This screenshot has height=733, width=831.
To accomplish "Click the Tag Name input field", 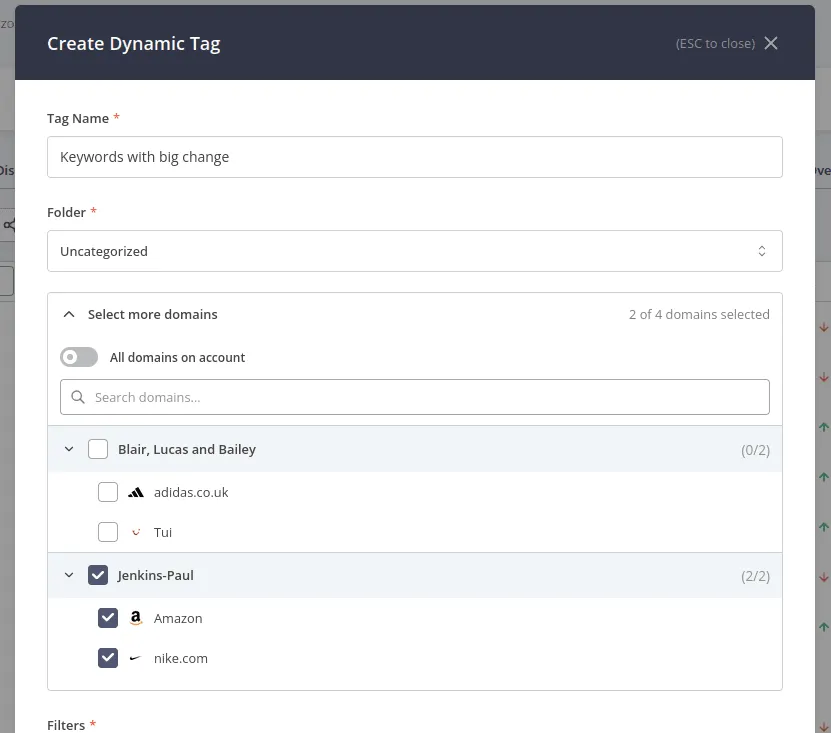I will 414,157.
